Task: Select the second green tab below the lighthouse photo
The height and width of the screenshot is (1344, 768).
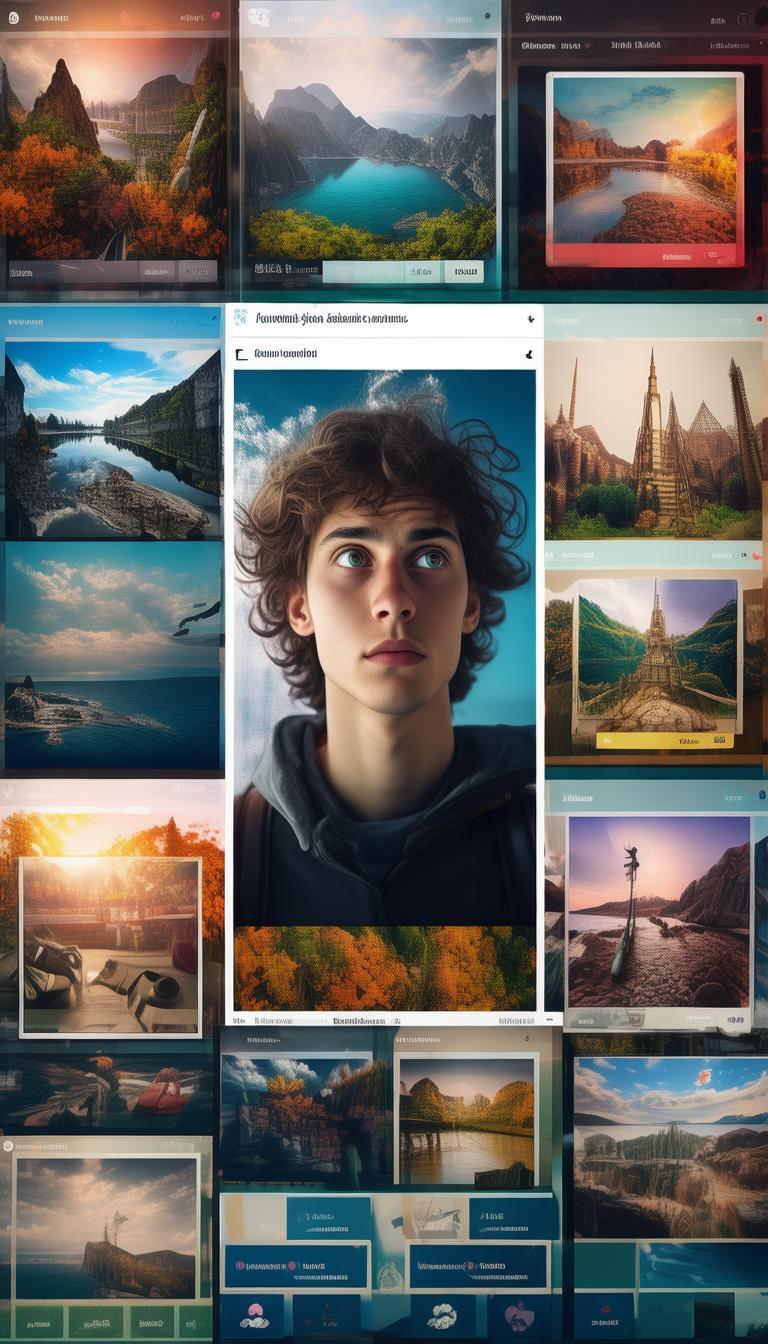Action: [95, 1321]
